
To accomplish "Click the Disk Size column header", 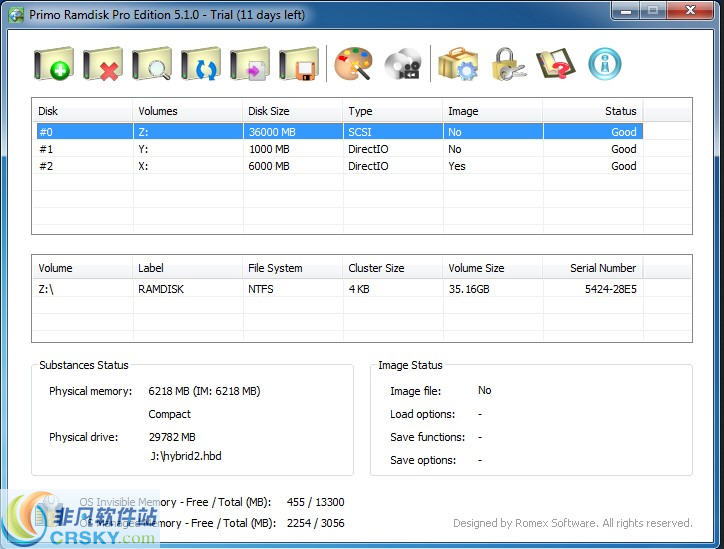I will tap(293, 111).
